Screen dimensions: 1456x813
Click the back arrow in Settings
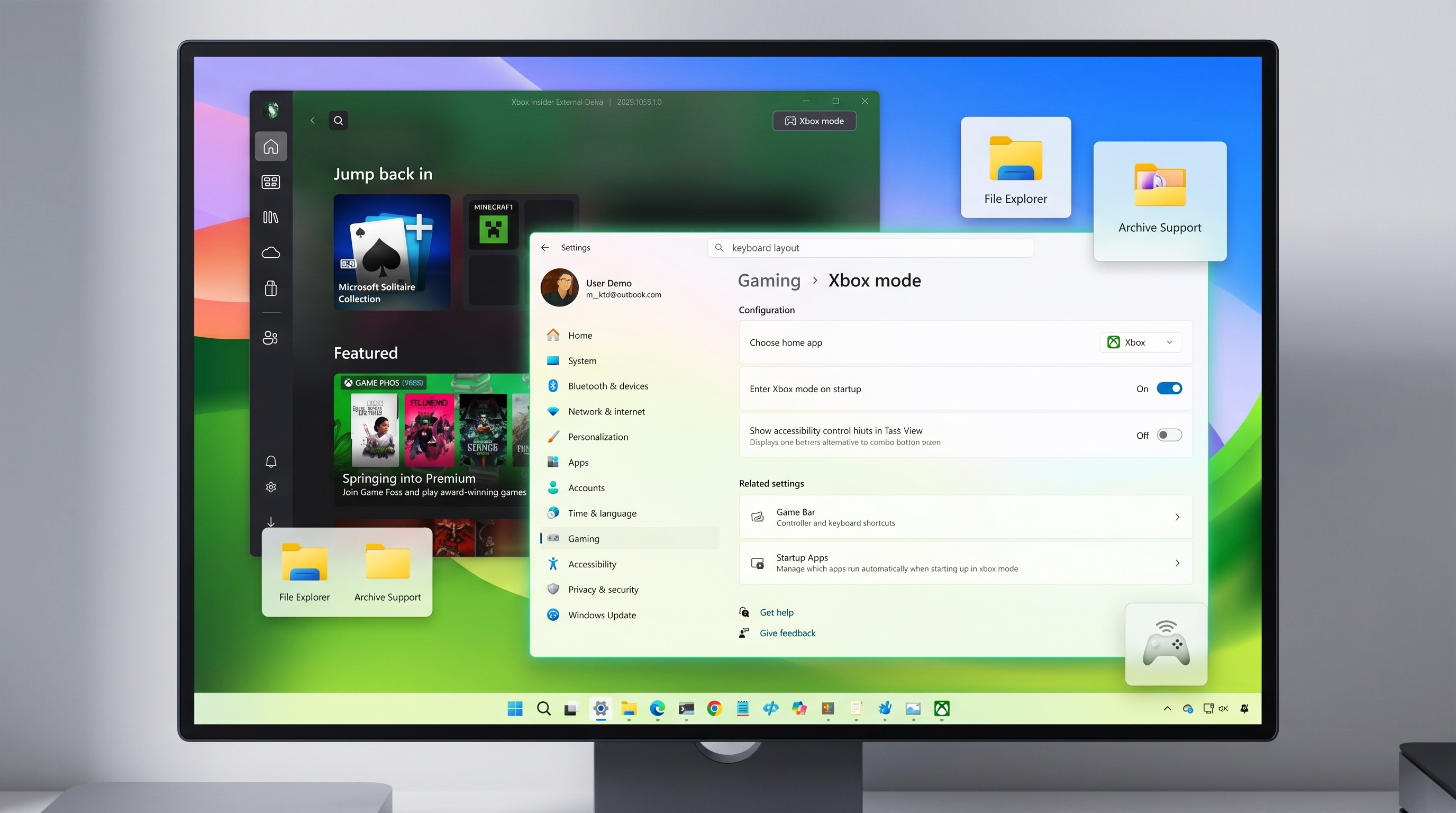click(x=545, y=248)
